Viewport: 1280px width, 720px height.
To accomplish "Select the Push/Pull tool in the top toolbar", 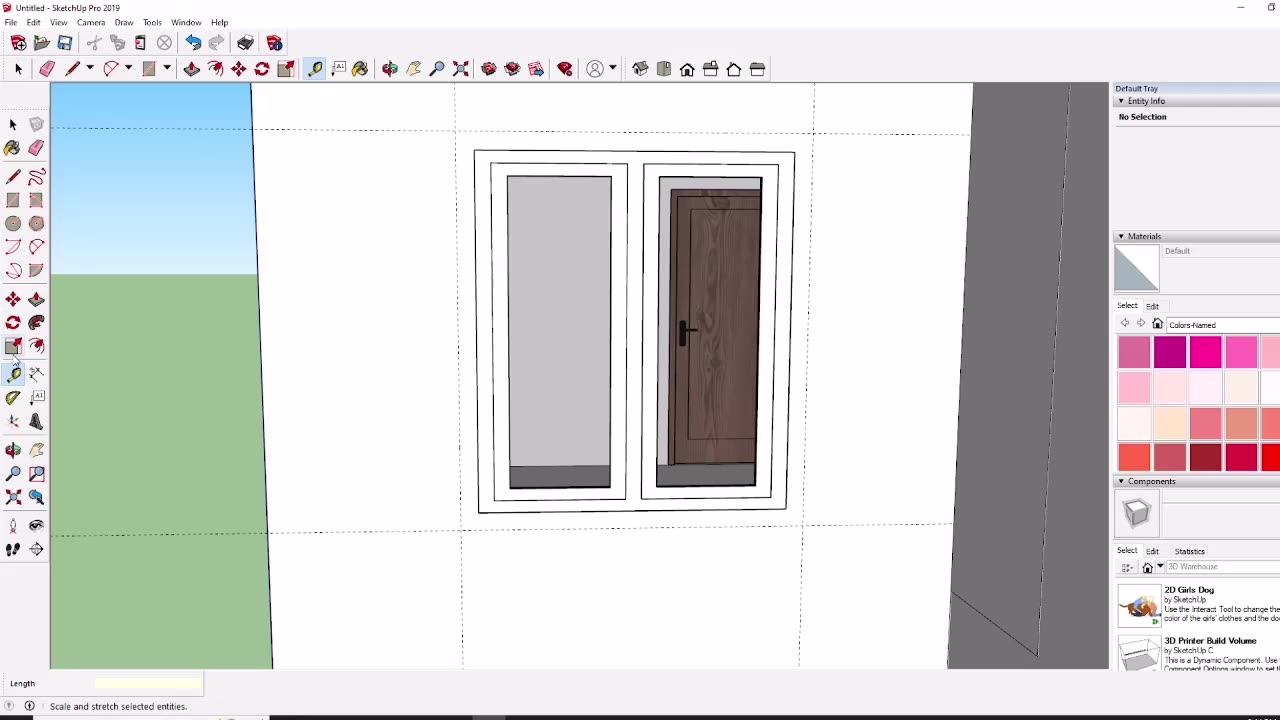I will click(191, 69).
